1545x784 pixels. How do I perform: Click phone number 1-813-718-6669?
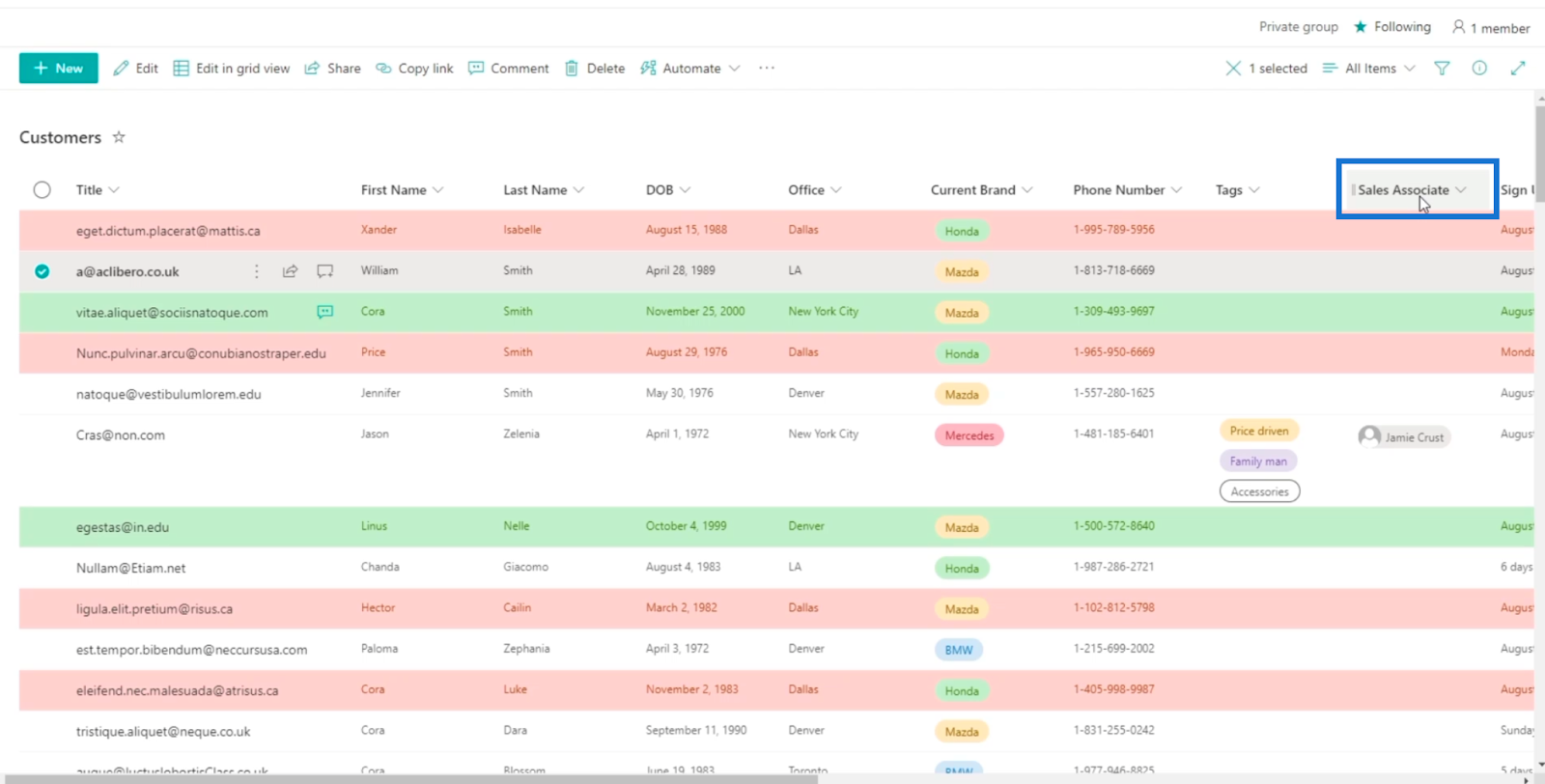click(x=1113, y=270)
